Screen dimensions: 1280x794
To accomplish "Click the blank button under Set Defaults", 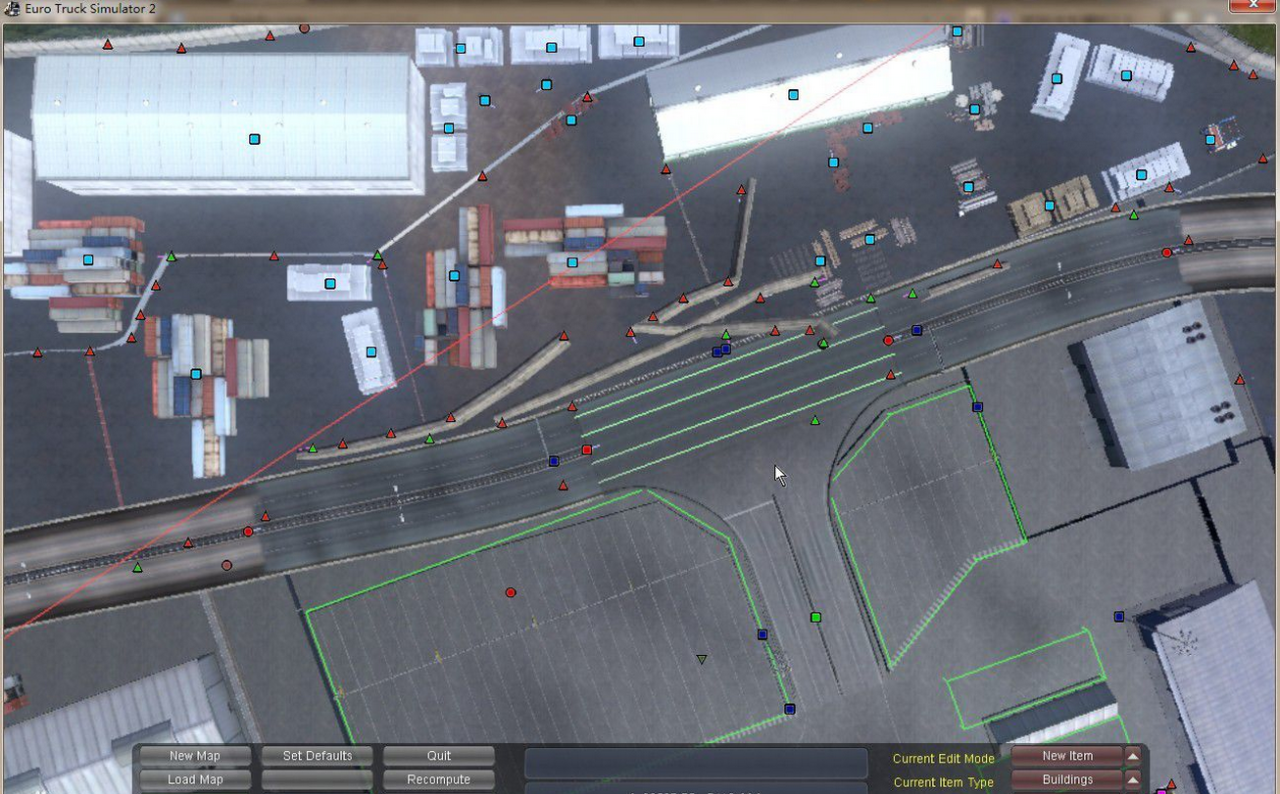I will (x=317, y=779).
